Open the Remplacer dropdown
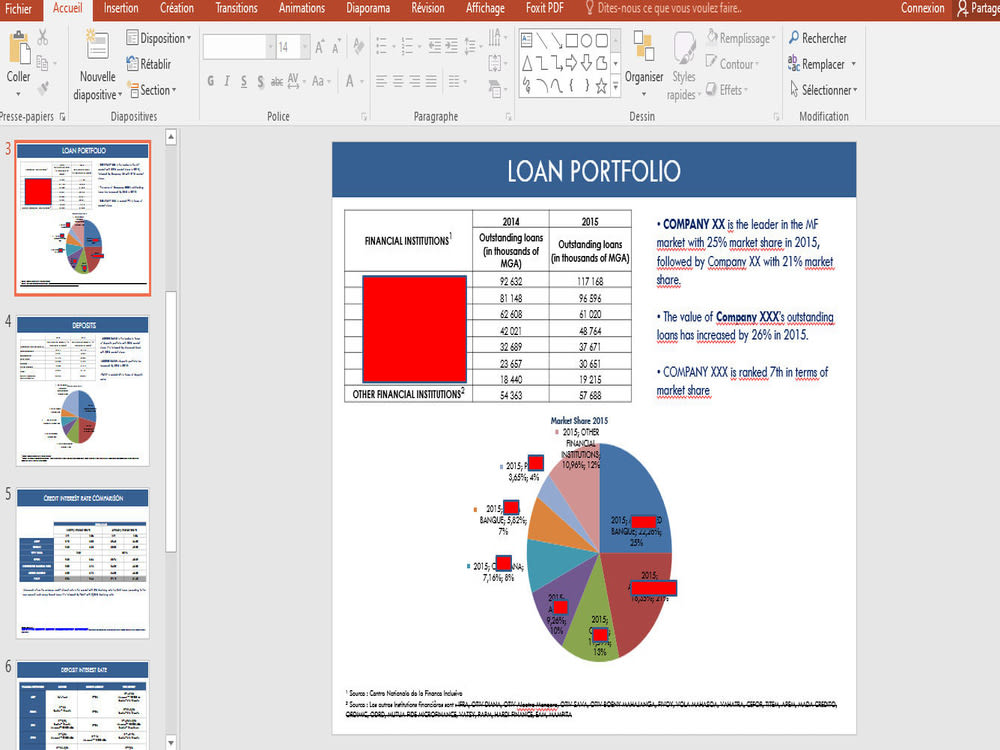 point(853,64)
